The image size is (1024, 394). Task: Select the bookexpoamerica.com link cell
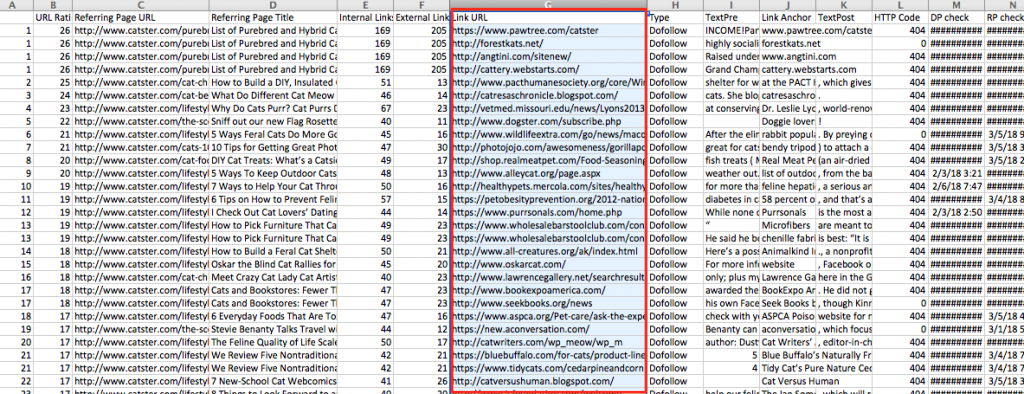[x=548, y=290]
